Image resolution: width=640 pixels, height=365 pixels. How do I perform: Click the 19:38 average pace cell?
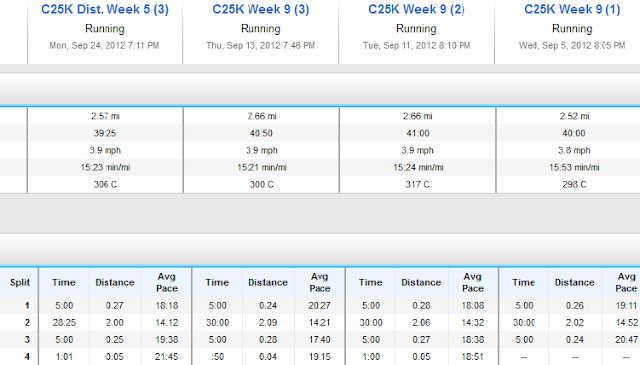[167, 340]
